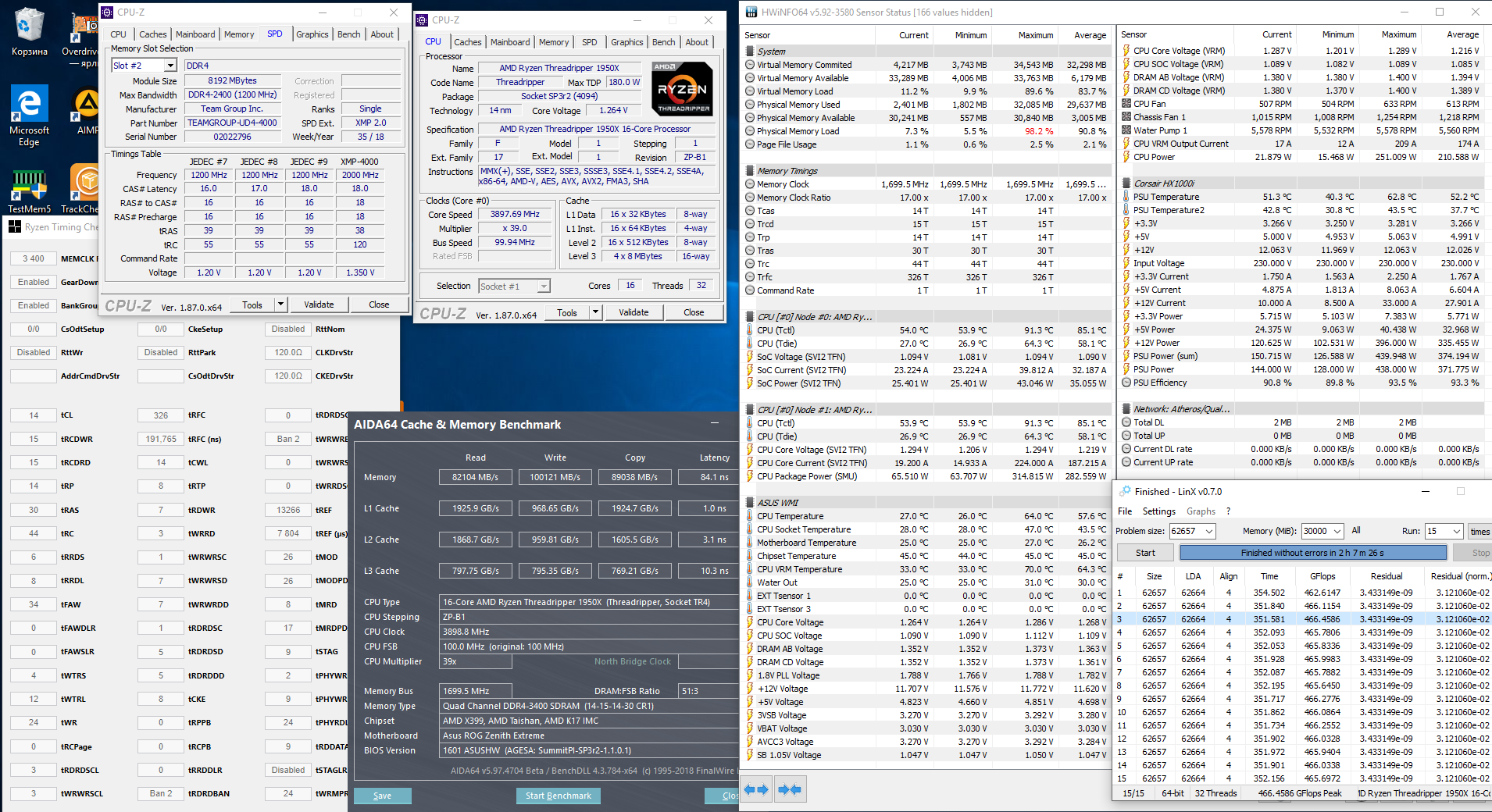Open Caches tab in the processor CPU-Z window
Image resolution: width=1492 pixels, height=812 pixels.
point(468,42)
